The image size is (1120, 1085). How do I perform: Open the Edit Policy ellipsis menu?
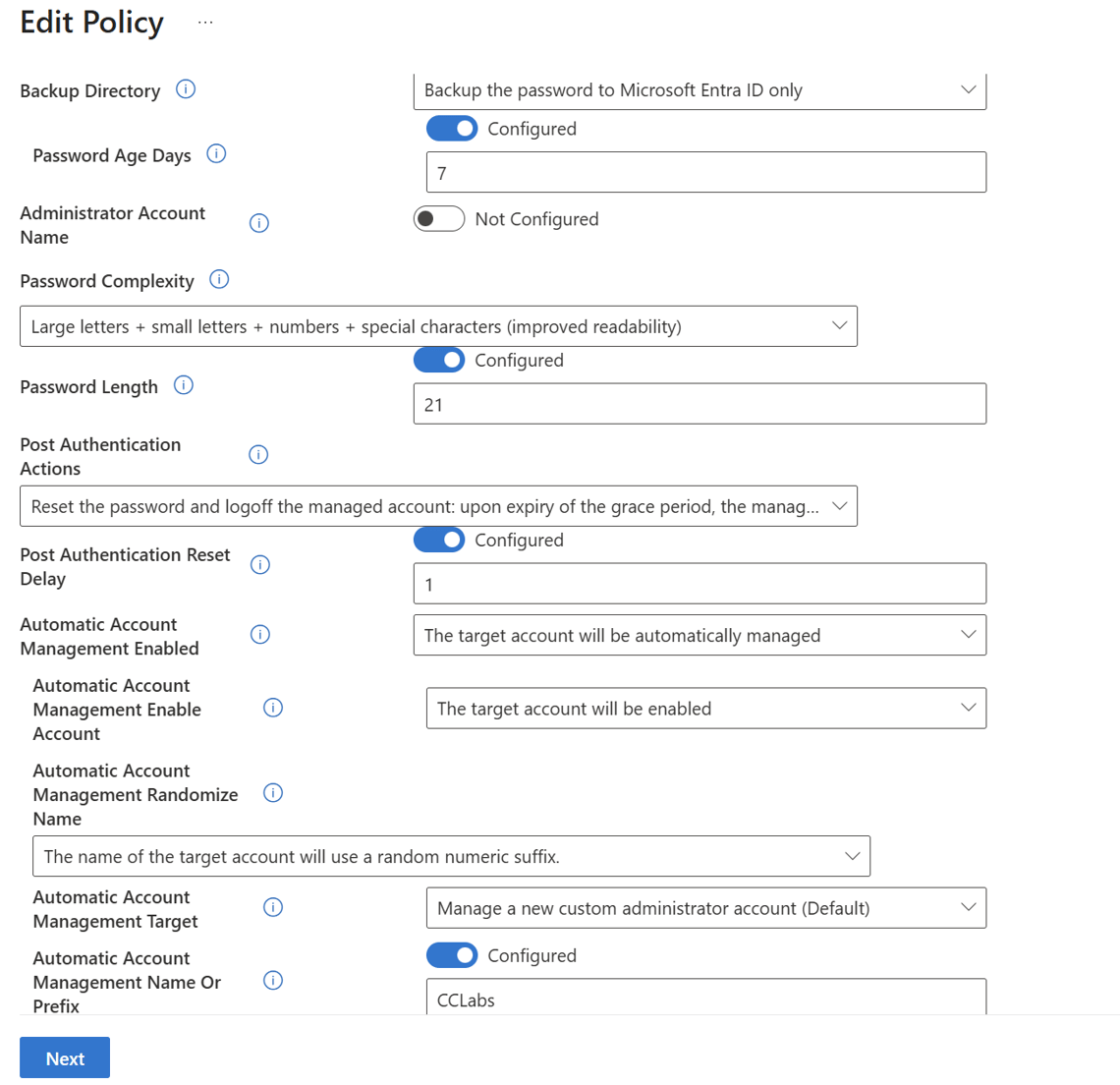click(x=204, y=22)
